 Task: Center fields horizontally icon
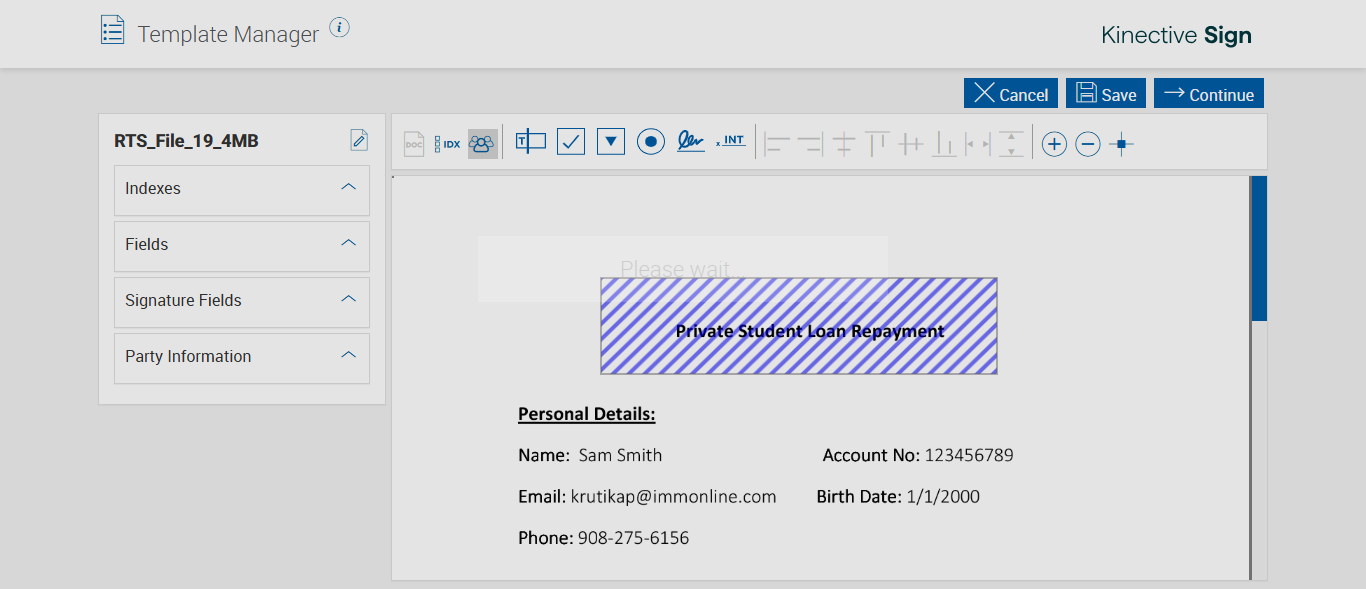(x=844, y=144)
